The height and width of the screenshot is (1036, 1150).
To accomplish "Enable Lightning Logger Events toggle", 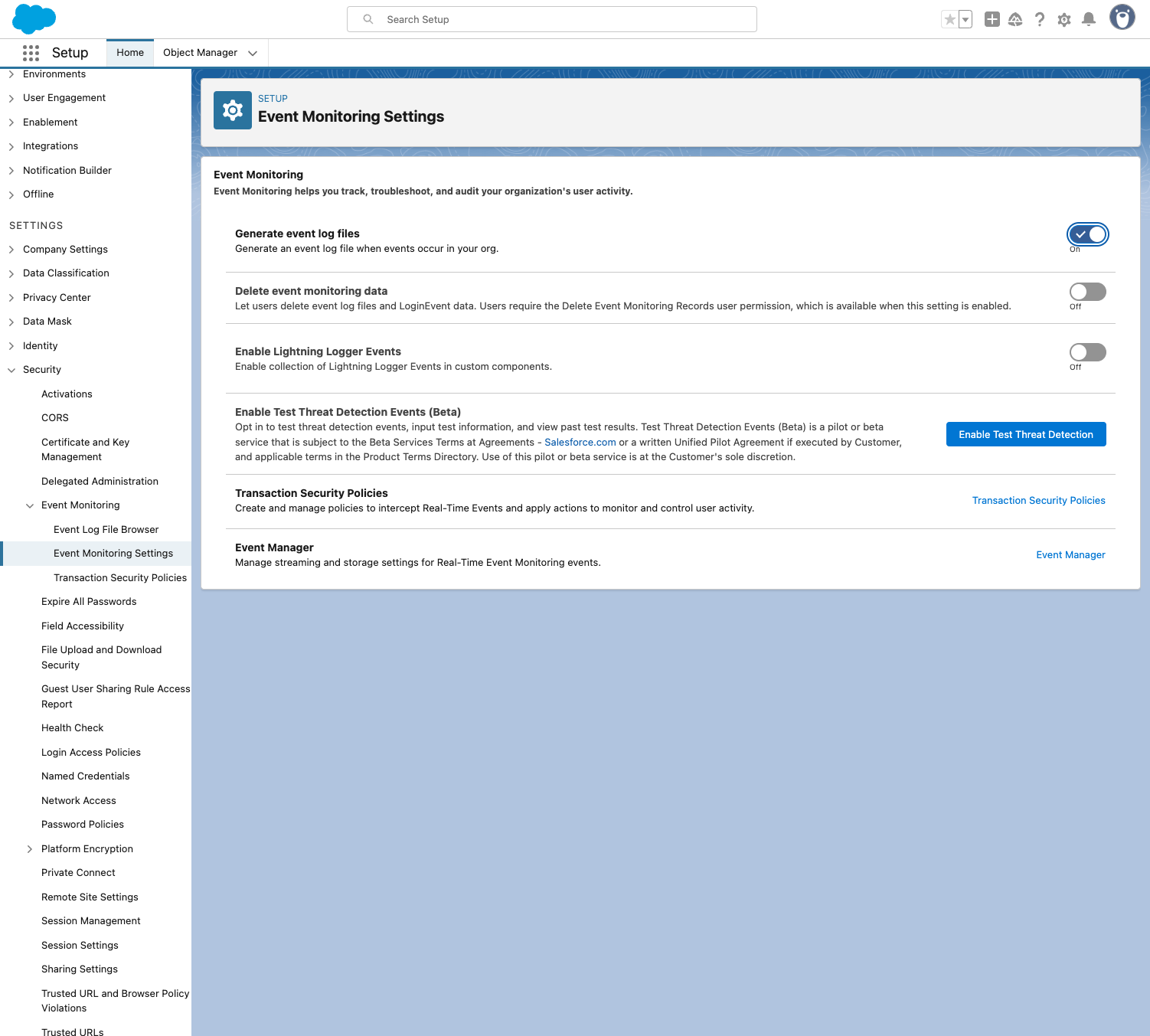I will coord(1087,352).
